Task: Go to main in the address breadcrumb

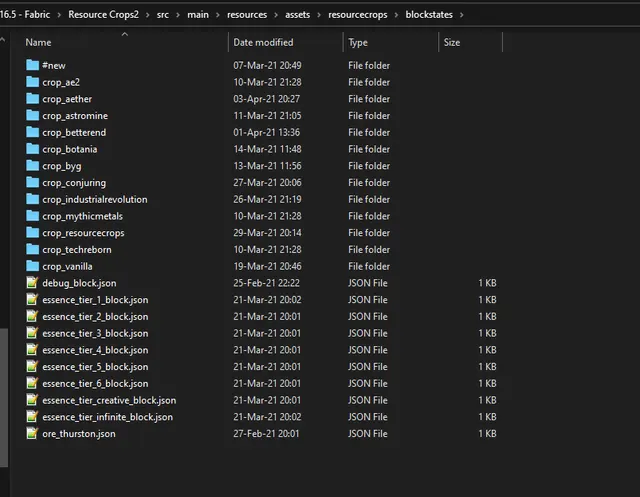Action: click(198, 15)
